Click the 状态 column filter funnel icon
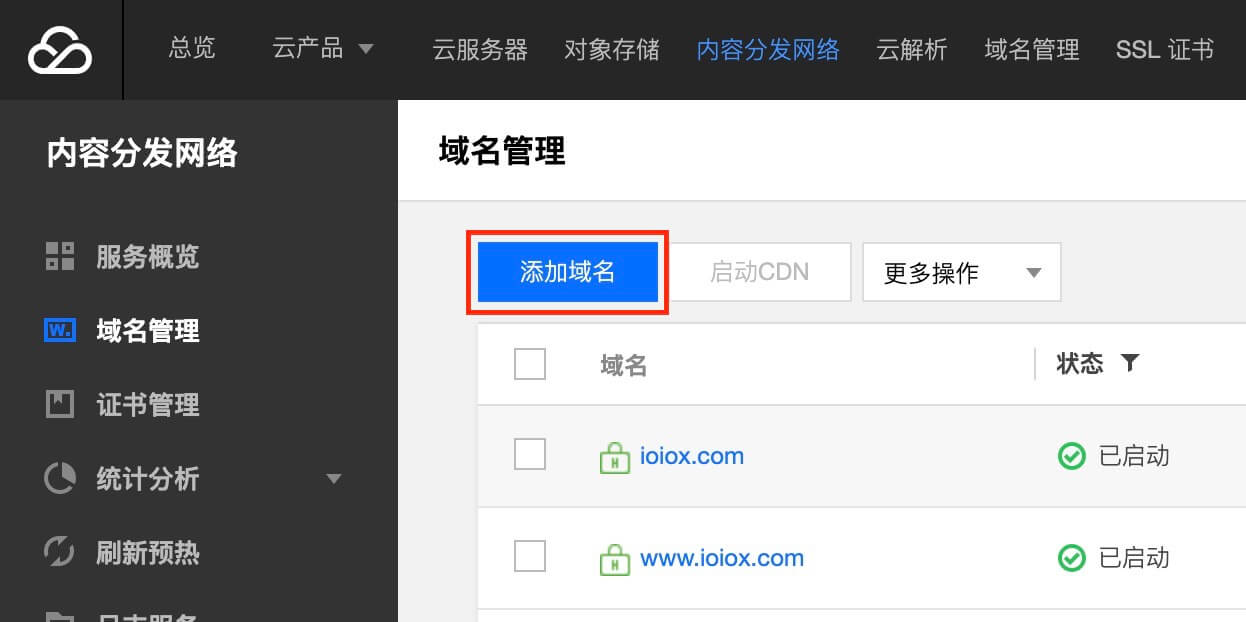Image resolution: width=1246 pixels, height=622 pixels. [1130, 363]
